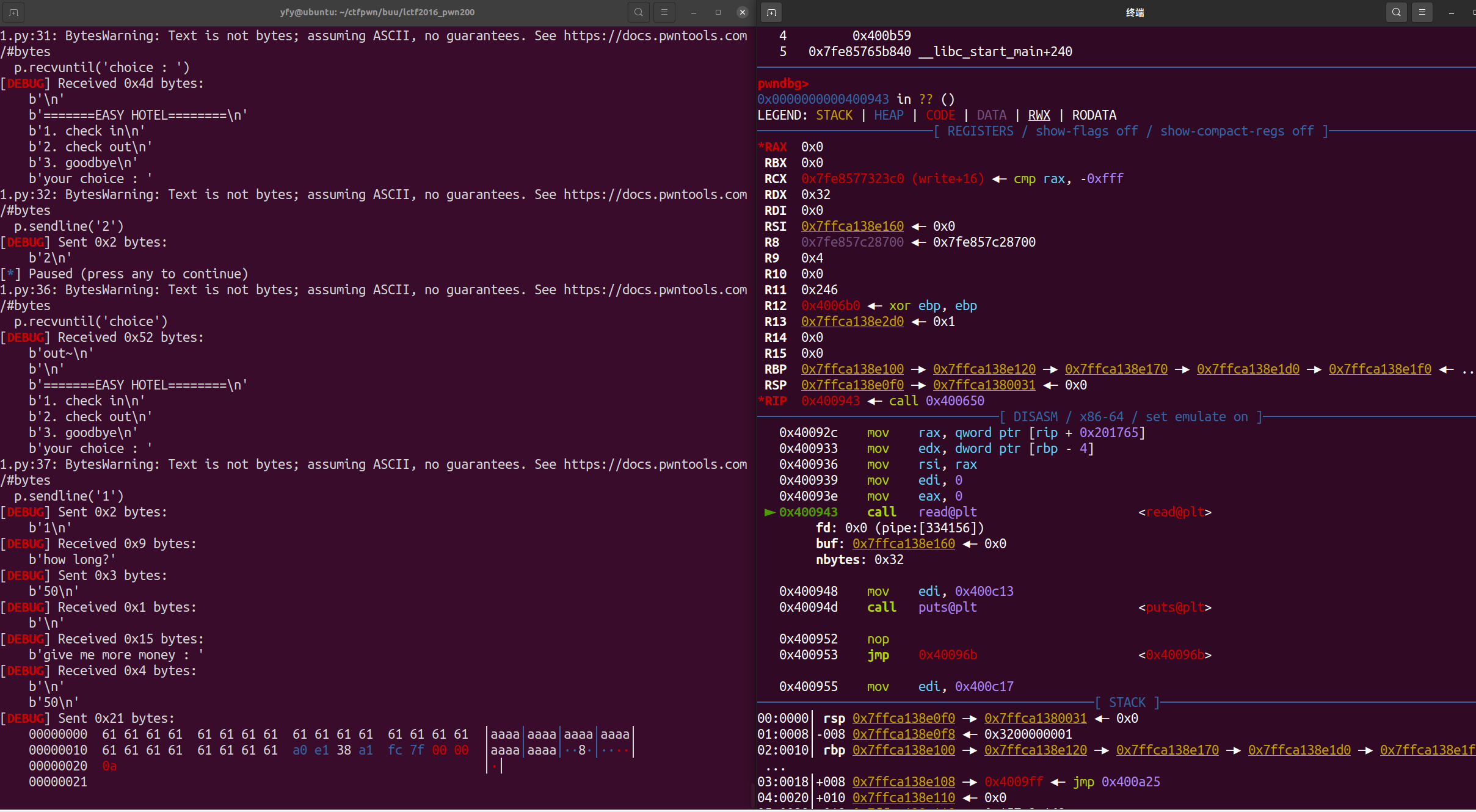Screen dimensions: 1476x812
Task: Minimize the left terminal window
Action: 694,12
